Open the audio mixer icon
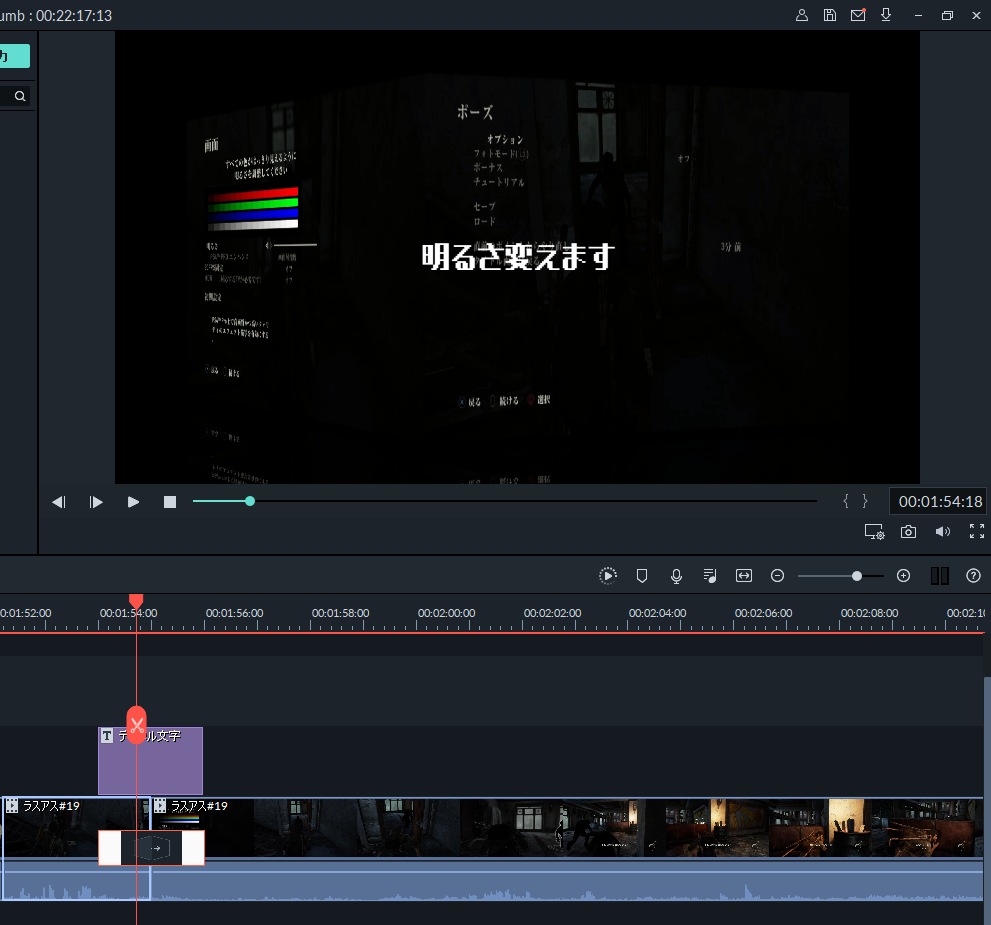 (x=710, y=576)
